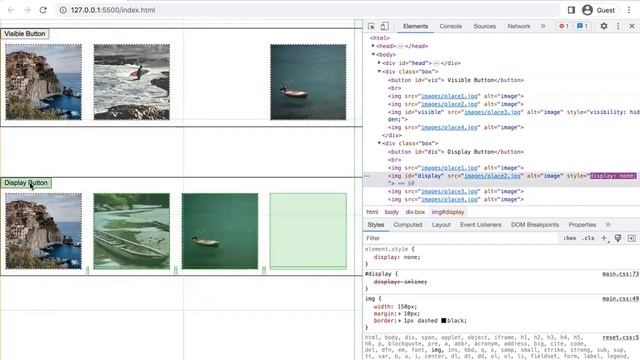Viewport: 640px width, 360px height.
Task: Click the cliff village image in top row
Action: (x=43, y=82)
